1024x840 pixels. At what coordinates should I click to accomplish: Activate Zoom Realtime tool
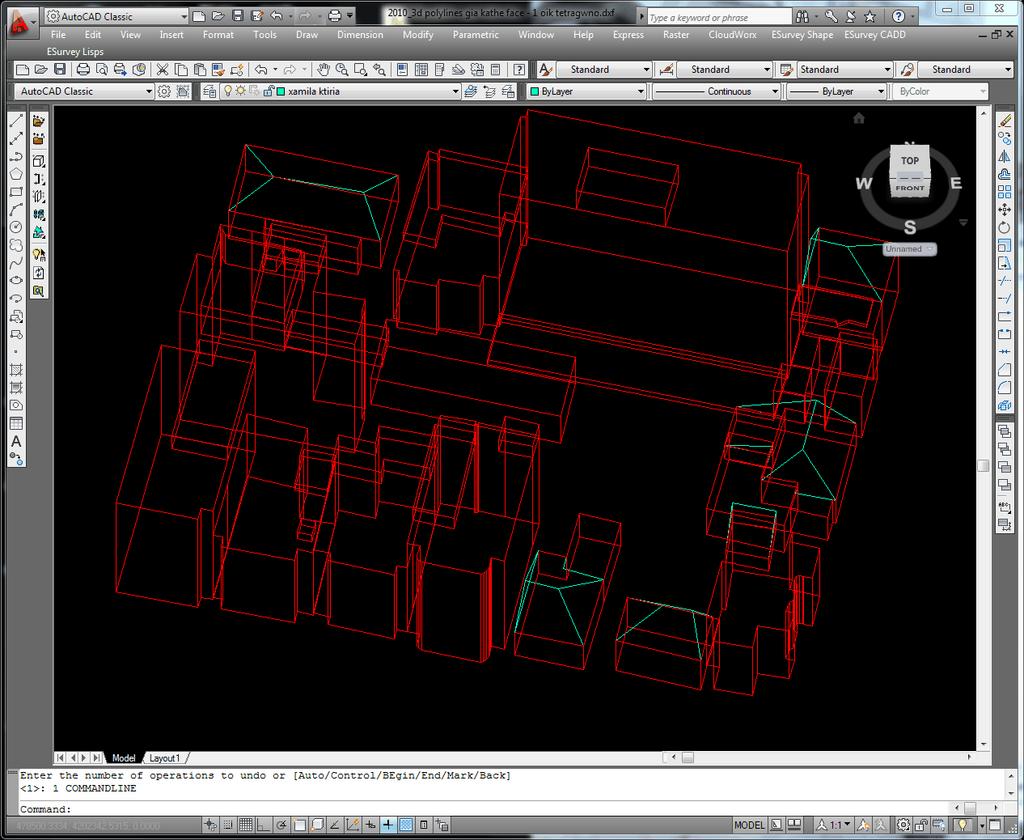pos(342,69)
